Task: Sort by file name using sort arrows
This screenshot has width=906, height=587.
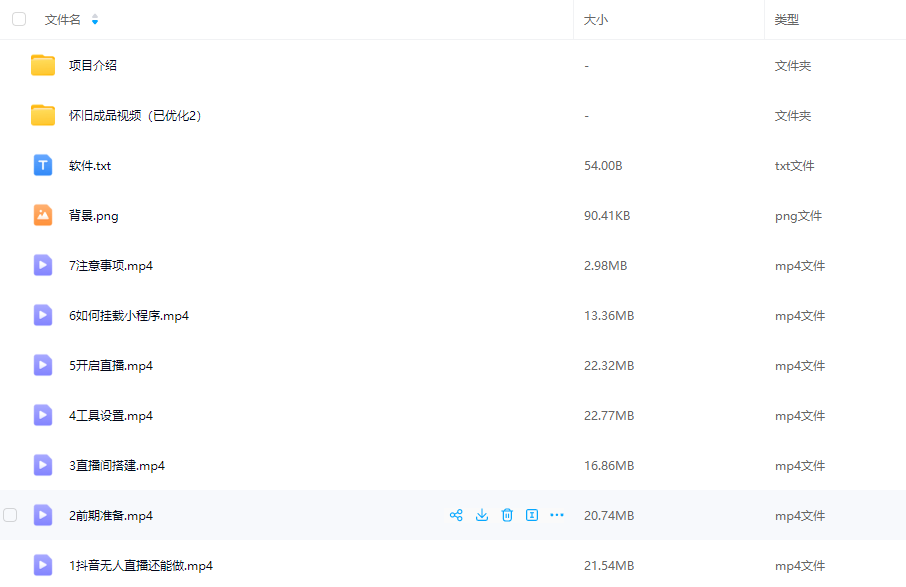Action: click(x=95, y=20)
